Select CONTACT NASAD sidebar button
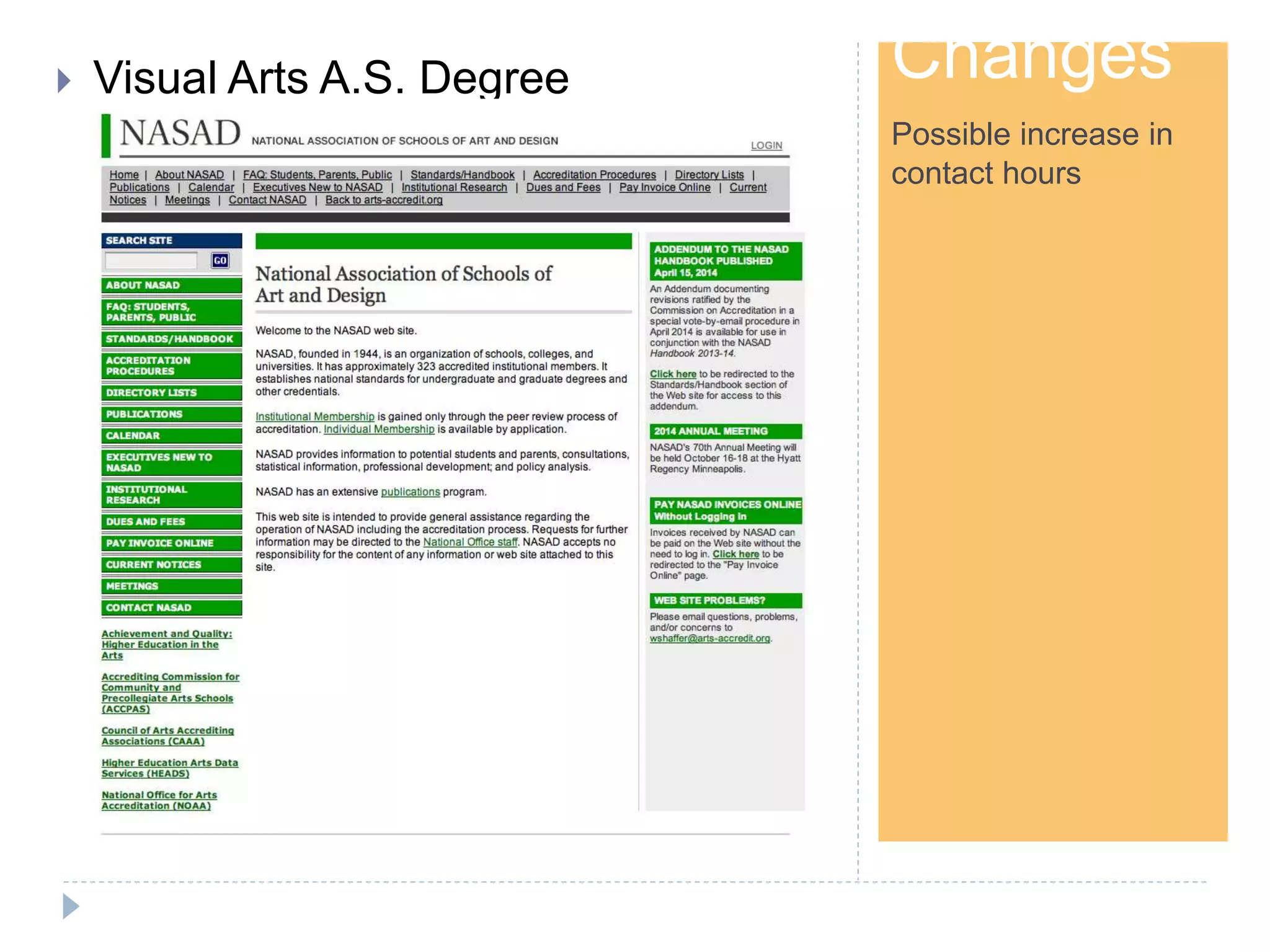The height and width of the screenshot is (952, 1270). 172,607
